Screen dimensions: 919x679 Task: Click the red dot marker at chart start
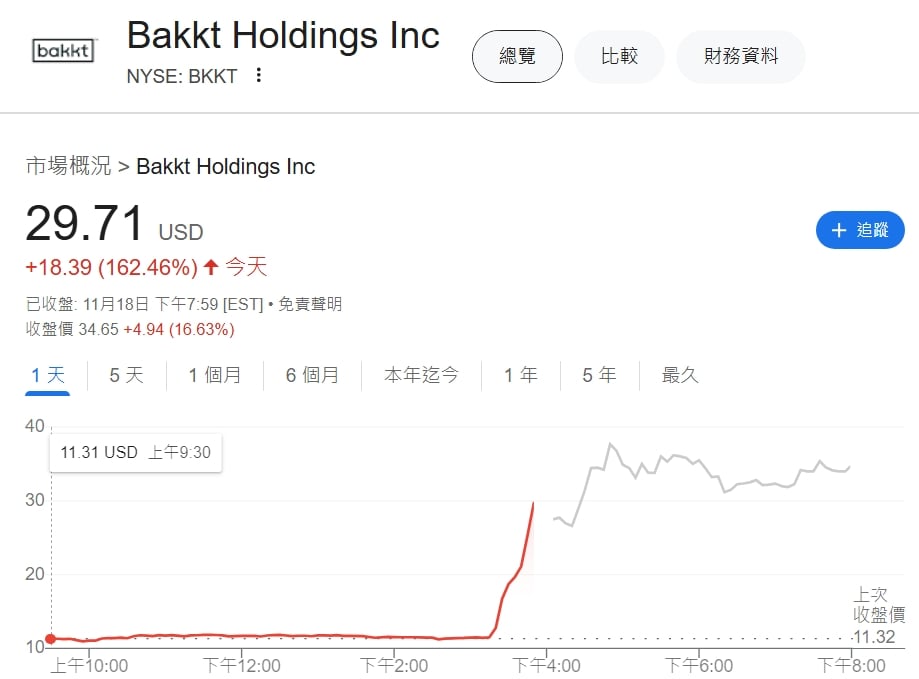point(50,639)
